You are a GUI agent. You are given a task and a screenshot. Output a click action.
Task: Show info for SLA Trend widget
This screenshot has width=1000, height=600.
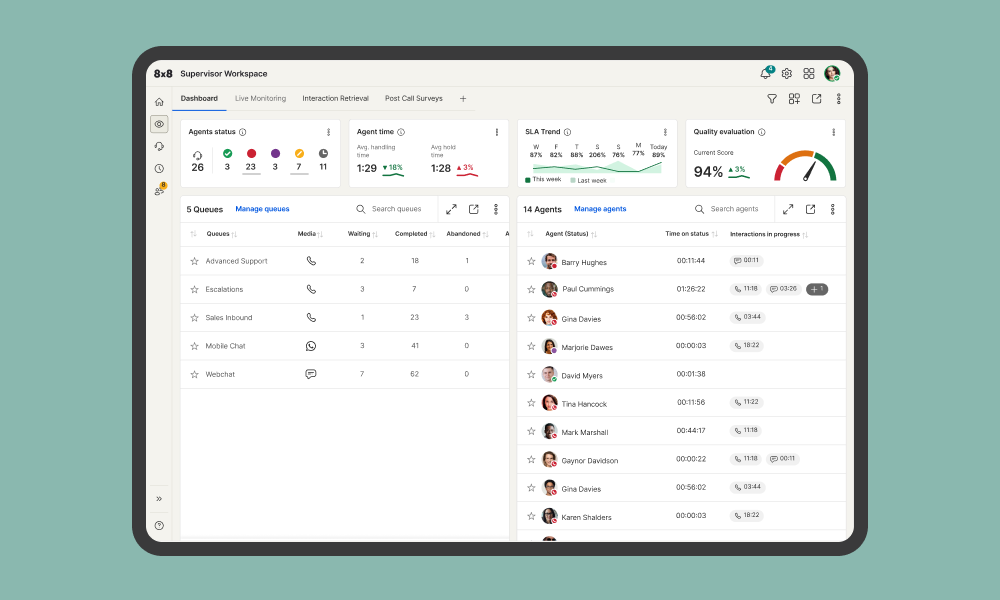click(x=567, y=132)
